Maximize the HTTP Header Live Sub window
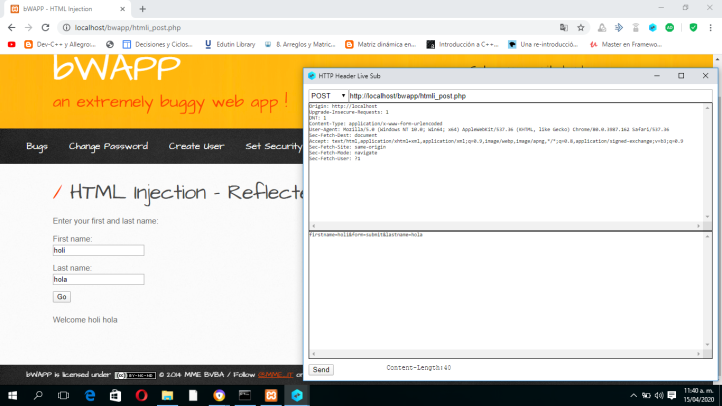 [681, 76]
